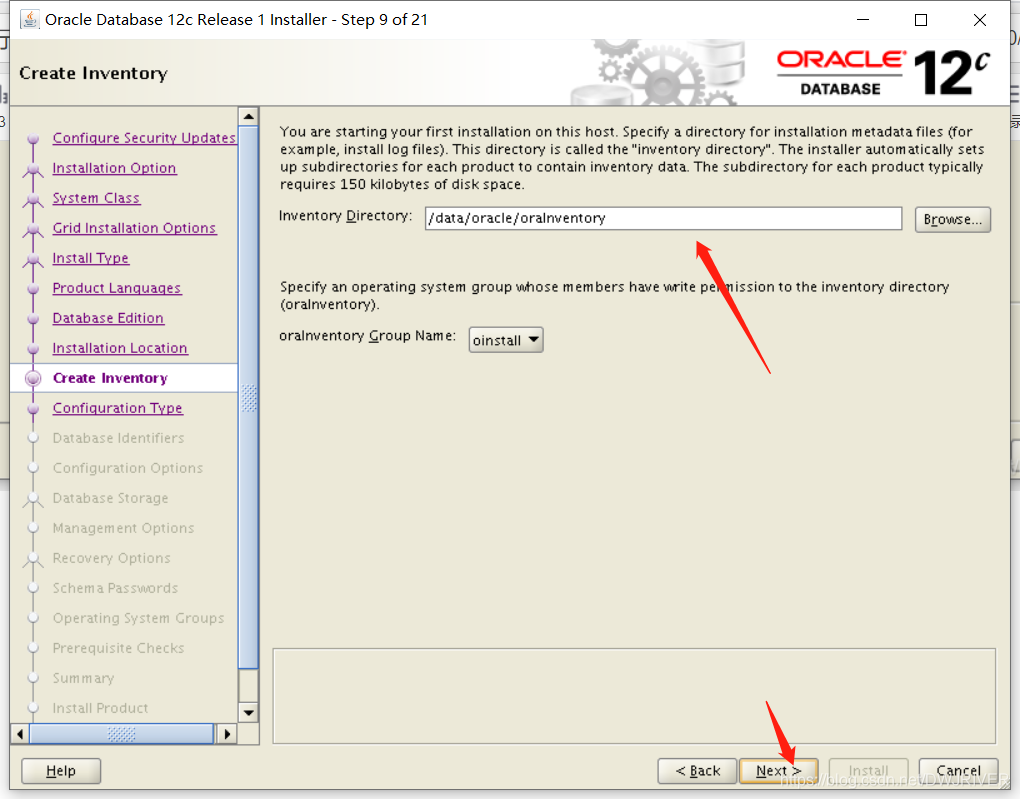
Task: Jump to Grid Installation Options step
Action: coord(135,228)
